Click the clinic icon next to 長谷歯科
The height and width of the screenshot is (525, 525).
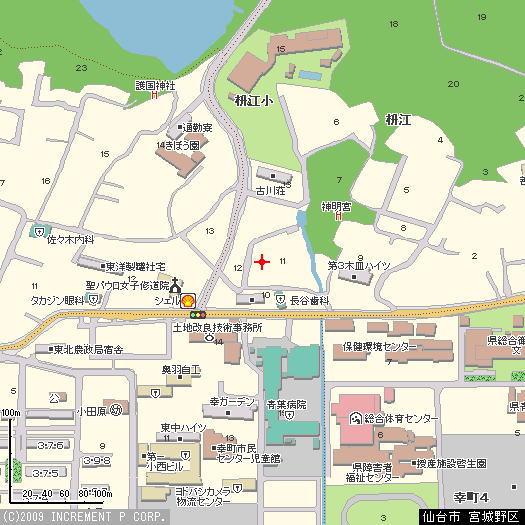tap(280, 299)
